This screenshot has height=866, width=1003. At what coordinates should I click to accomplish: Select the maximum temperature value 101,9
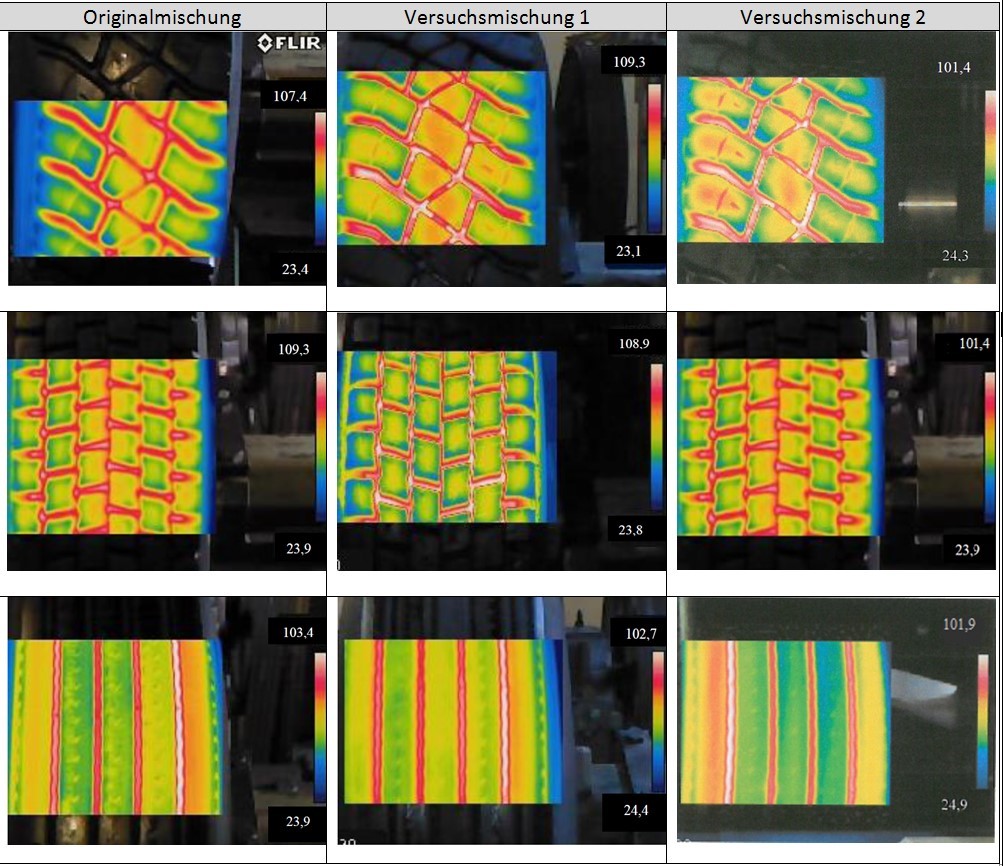point(959,624)
